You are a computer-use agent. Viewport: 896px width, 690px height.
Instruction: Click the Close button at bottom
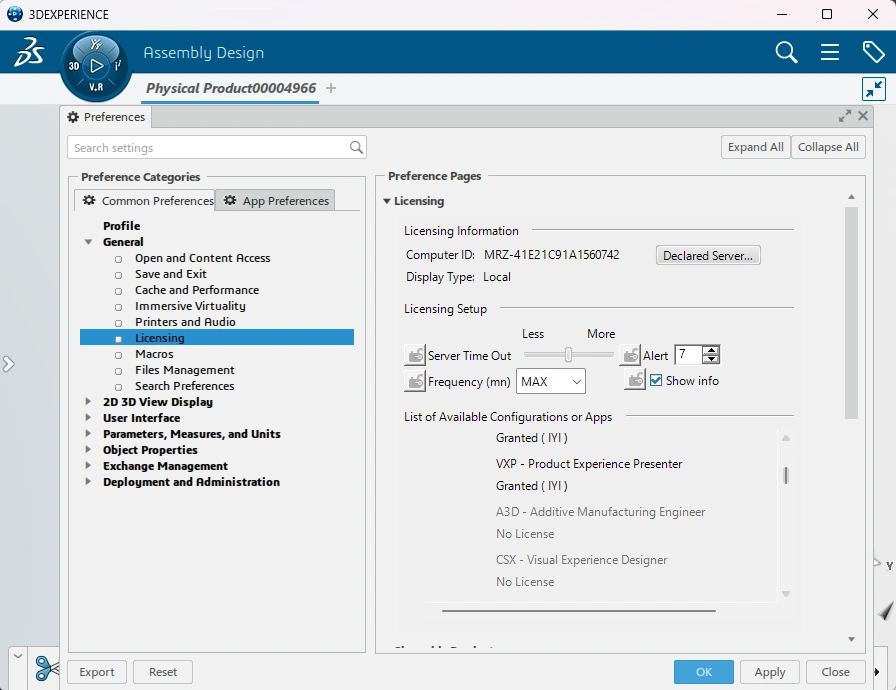[835, 672]
